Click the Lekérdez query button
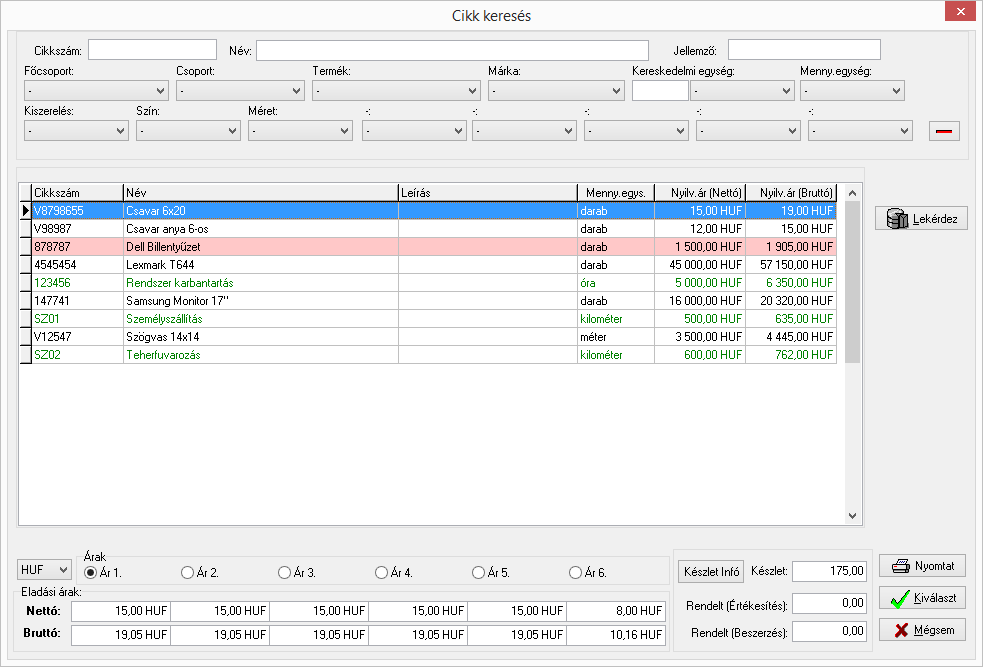Viewport: 983px width, 667px height. point(921,219)
